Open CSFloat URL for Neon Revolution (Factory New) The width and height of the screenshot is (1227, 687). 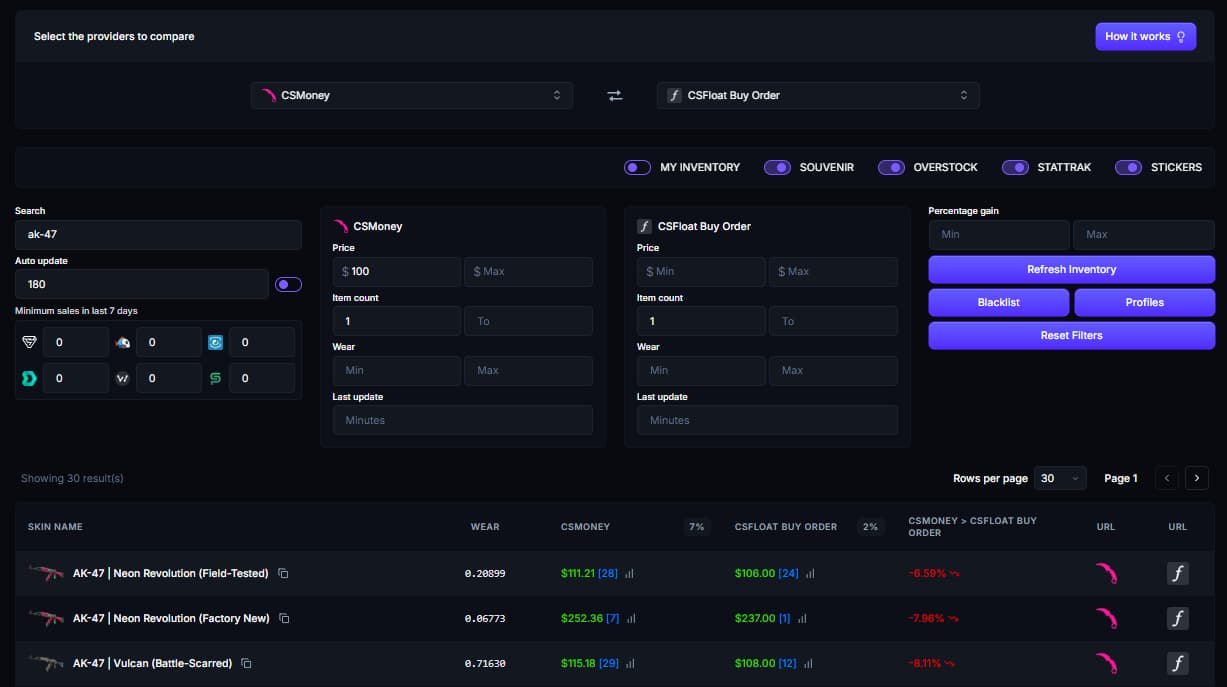click(x=1178, y=618)
